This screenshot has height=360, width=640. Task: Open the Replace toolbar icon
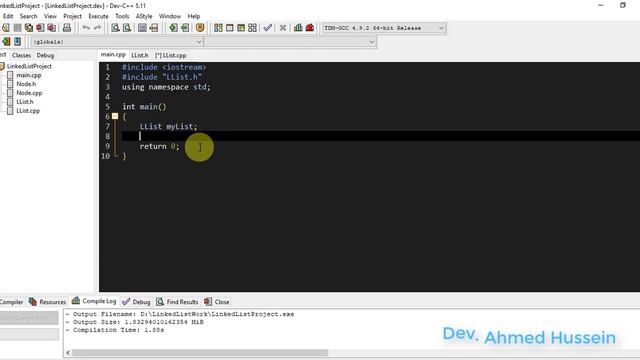[127, 28]
